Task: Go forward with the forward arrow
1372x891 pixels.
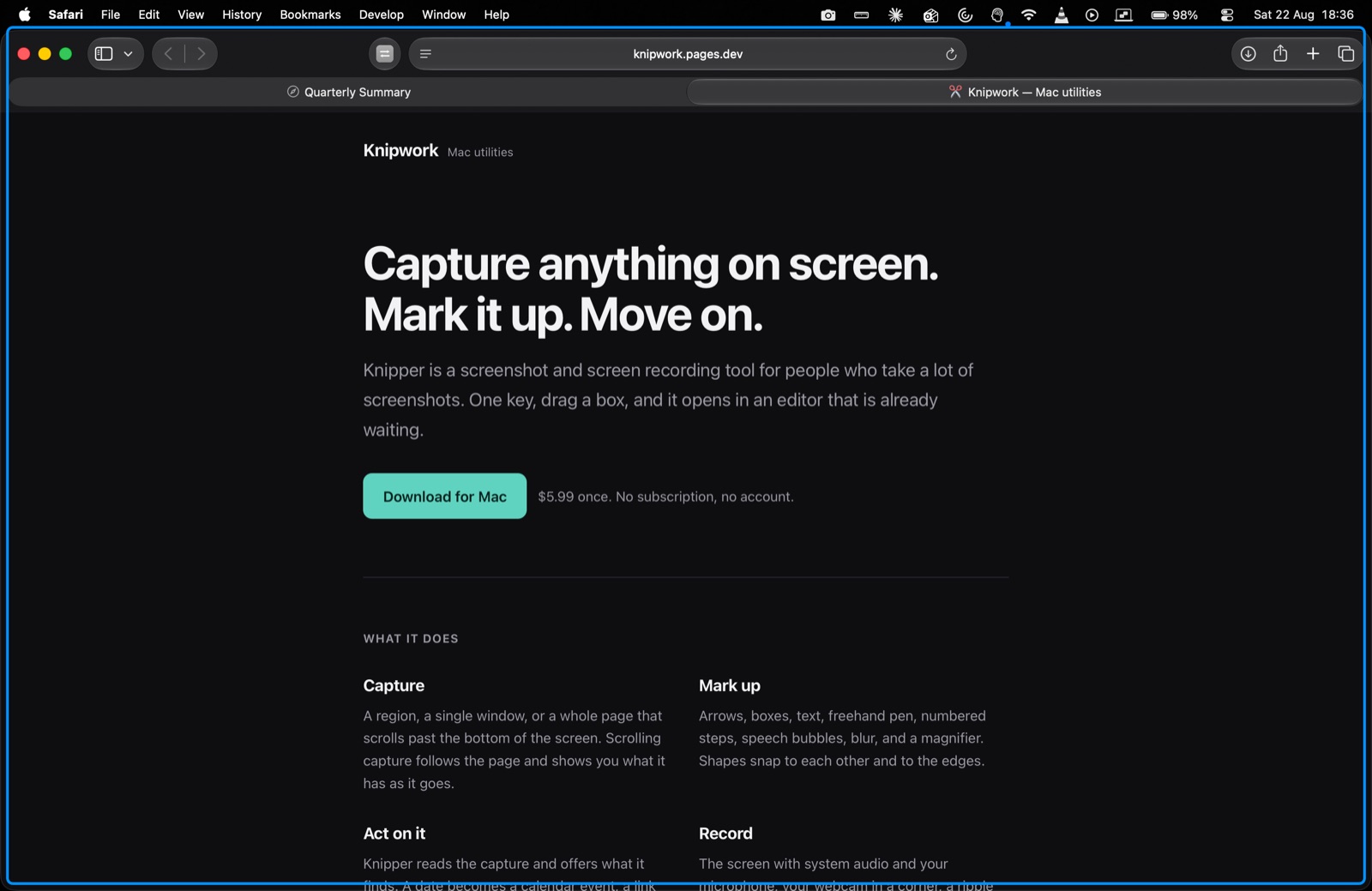Action: (x=201, y=54)
